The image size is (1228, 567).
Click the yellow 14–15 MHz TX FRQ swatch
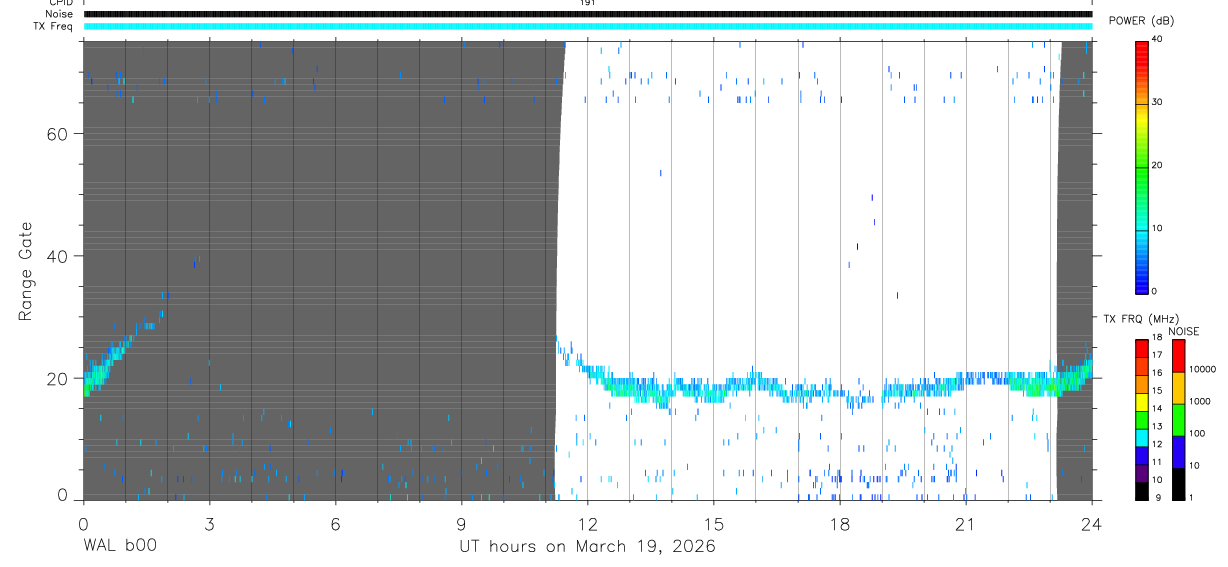click(x=1141, y=402)
